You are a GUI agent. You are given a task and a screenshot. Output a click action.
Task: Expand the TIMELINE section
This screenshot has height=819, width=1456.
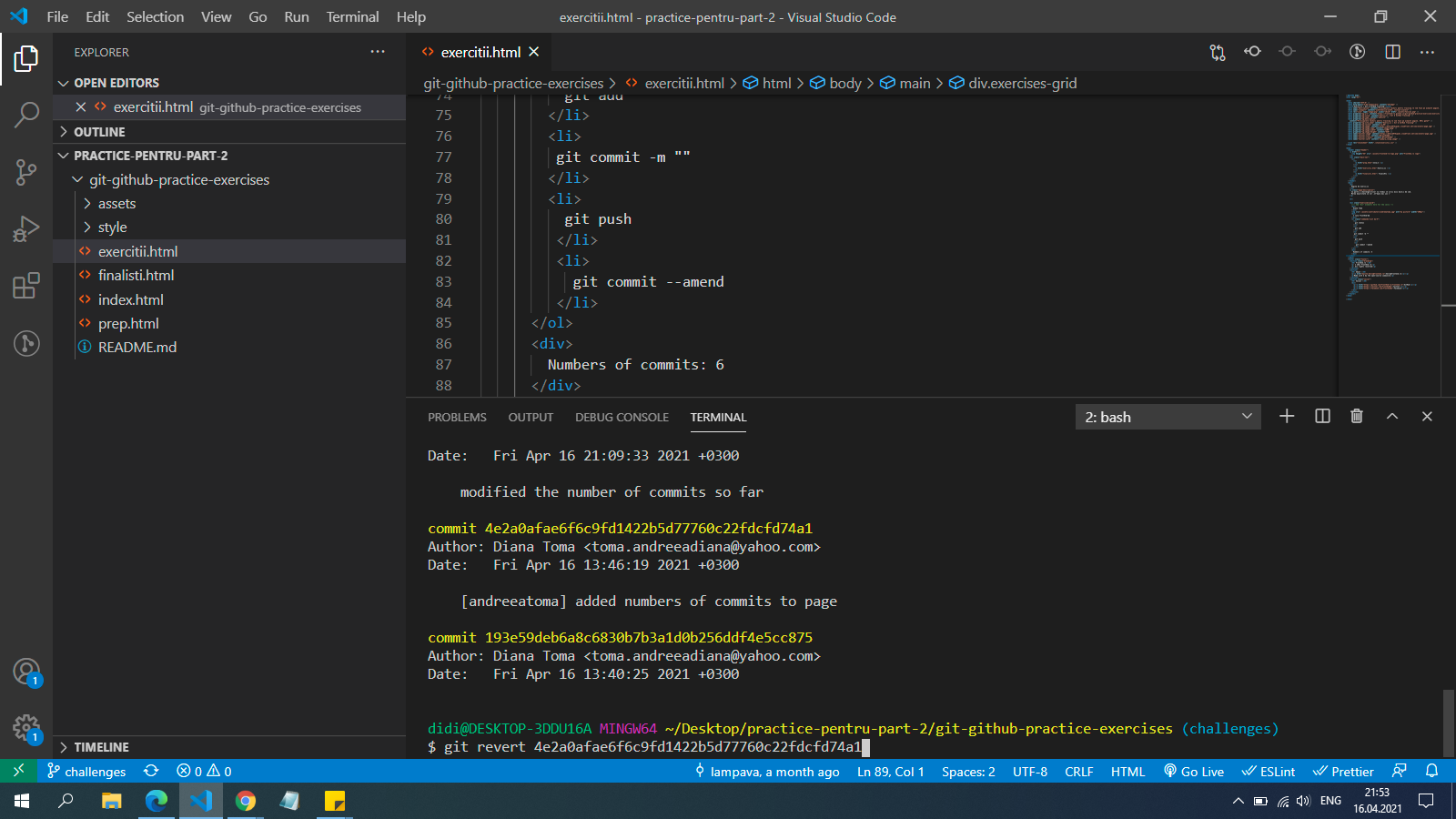coord(101,747)
